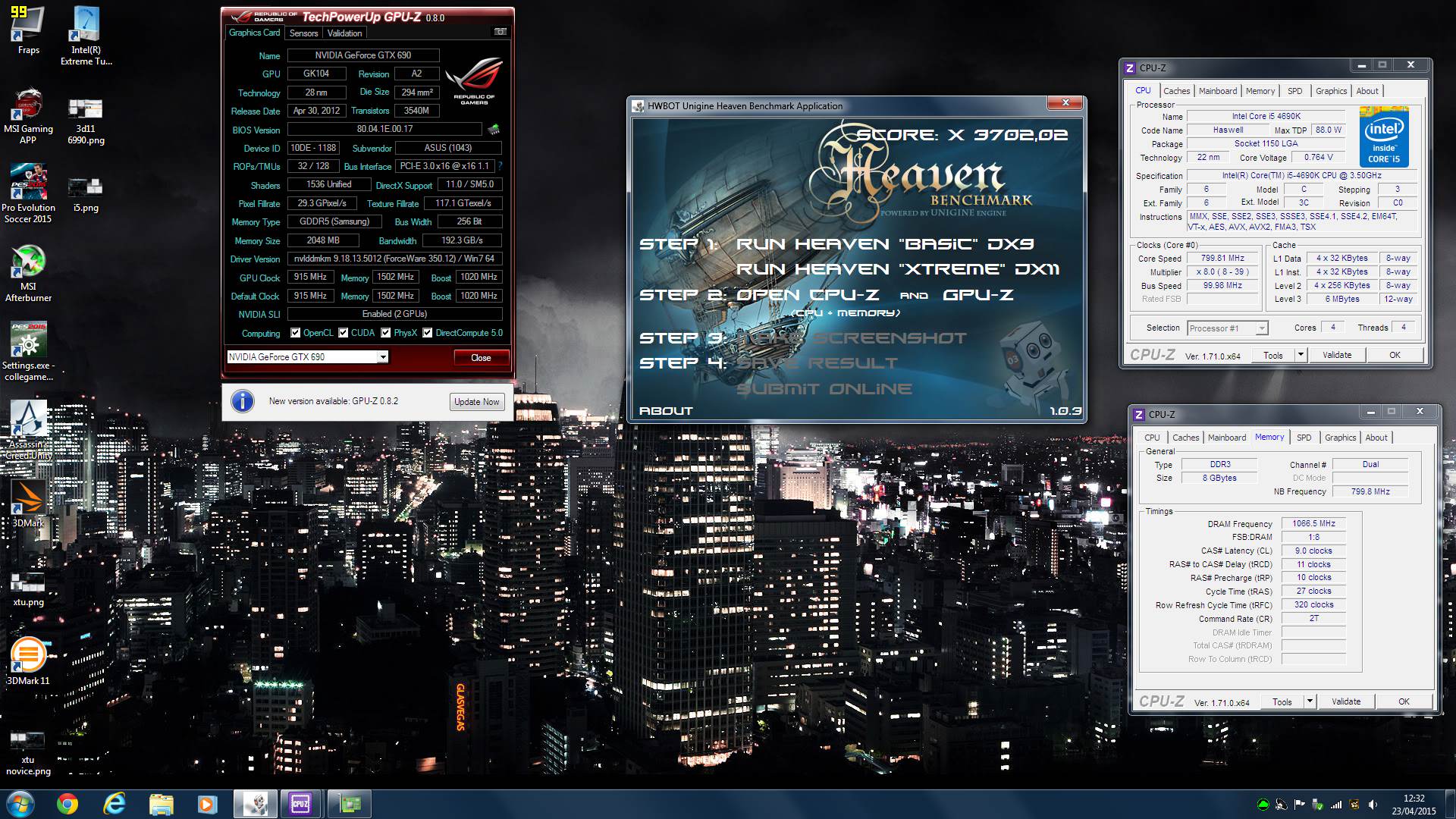The width and height of the screenshot is (1456, 819).
Task: Open Memory tab in upper CPU-Z window
Action: pos(1260,91)
